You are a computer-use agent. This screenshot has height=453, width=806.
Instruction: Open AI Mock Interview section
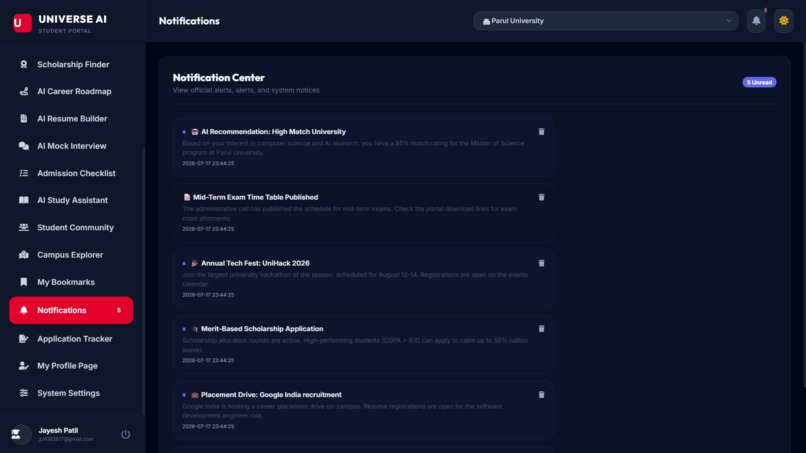[71, 146]
